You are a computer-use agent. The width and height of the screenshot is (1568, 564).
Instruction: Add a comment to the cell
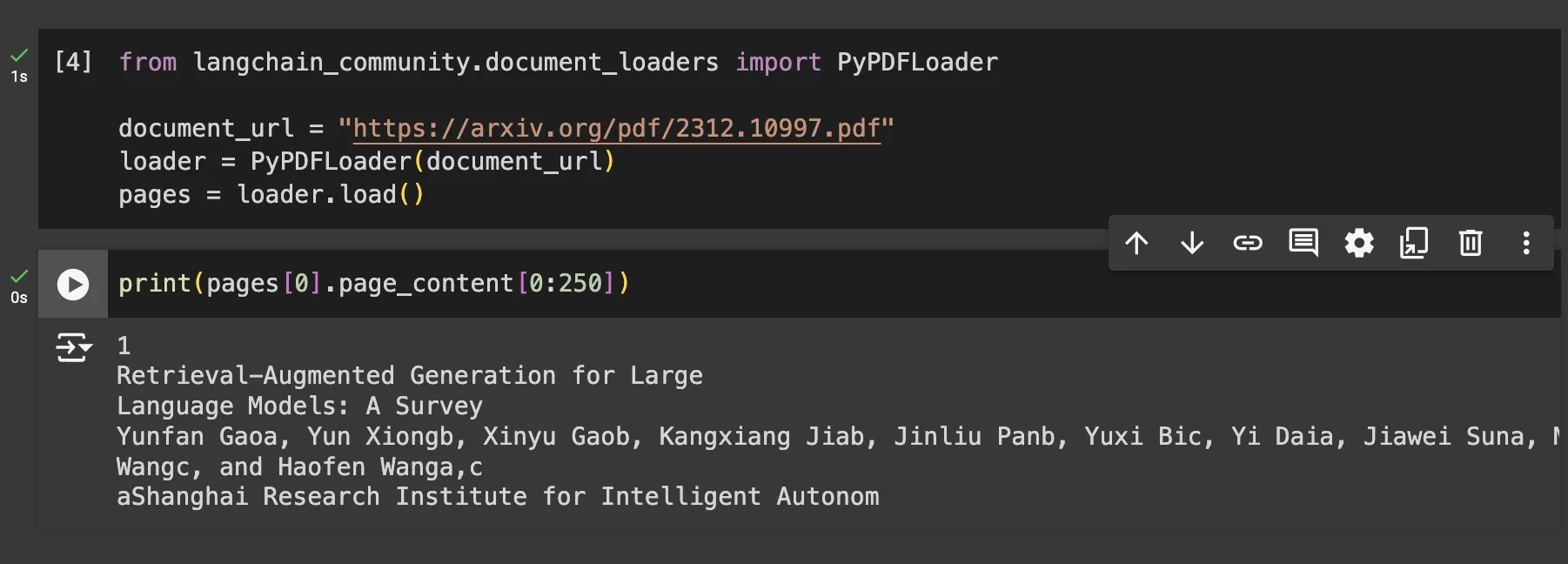tap(1303, 243)
